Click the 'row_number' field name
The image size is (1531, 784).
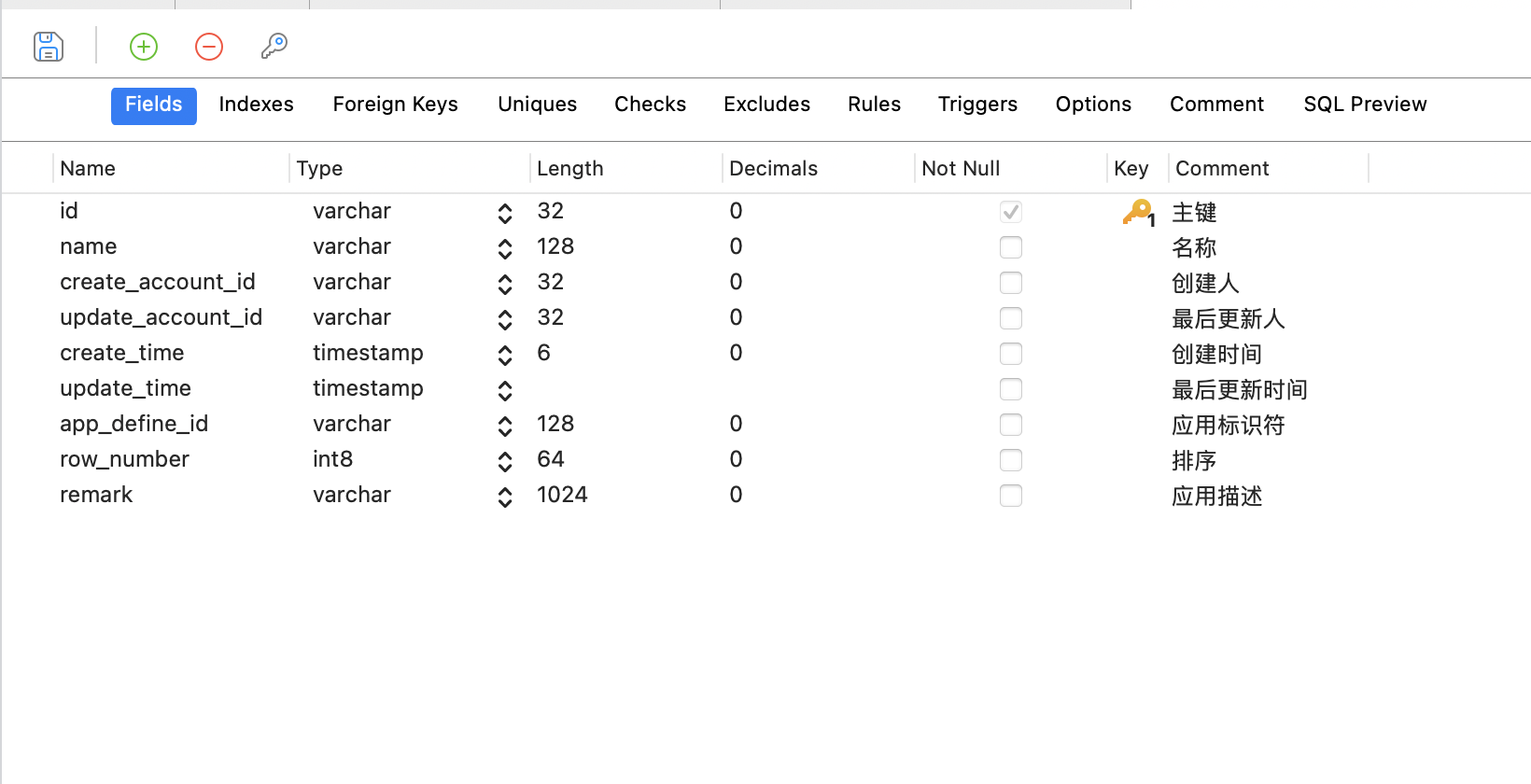(125, 460)
